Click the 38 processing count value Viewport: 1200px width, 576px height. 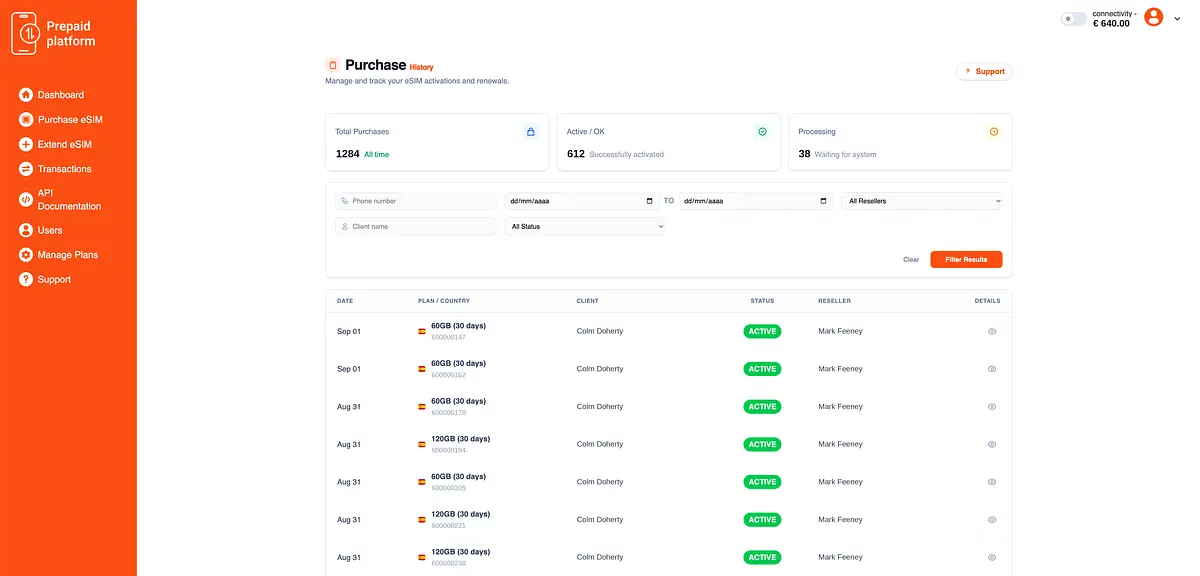[805, 154]
